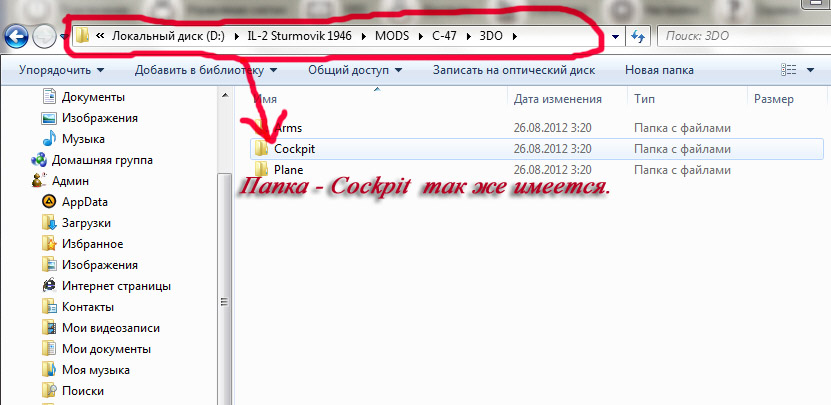Click 'MODS' breadcrumb segment
The width and height of the screenshot is (831, 405).
[x=393, y=36]
